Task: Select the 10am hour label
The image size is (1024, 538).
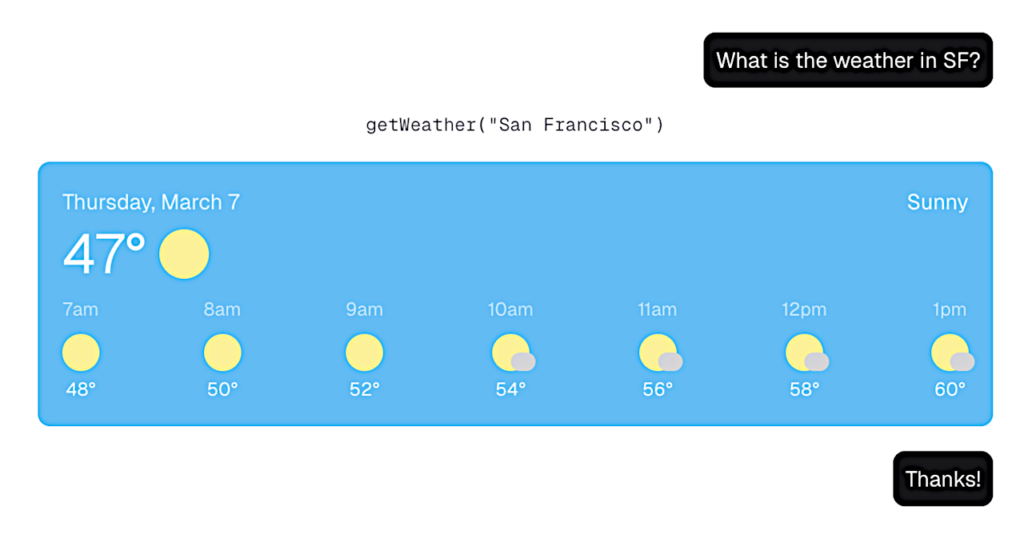Action: click(x=511, y=310)
